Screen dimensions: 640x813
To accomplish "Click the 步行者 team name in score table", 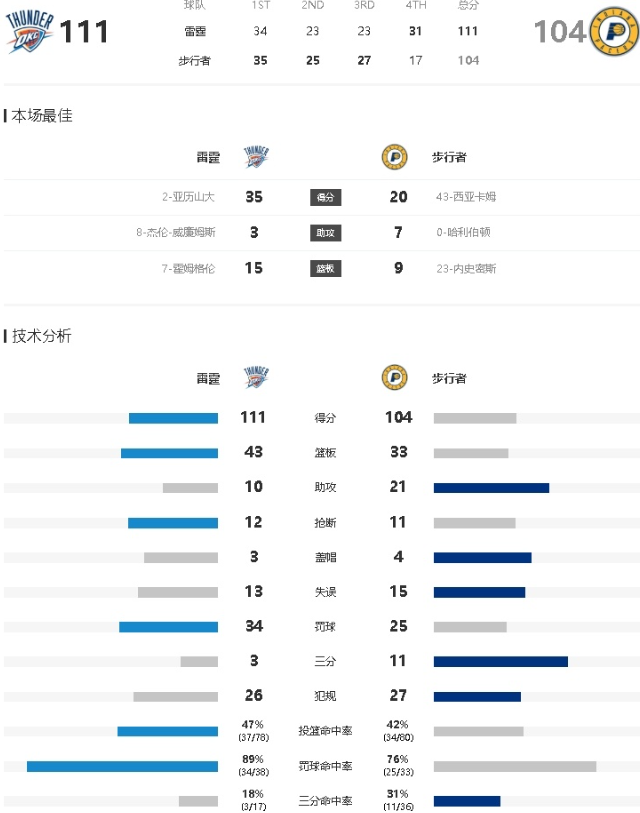I will pos(195,61).
